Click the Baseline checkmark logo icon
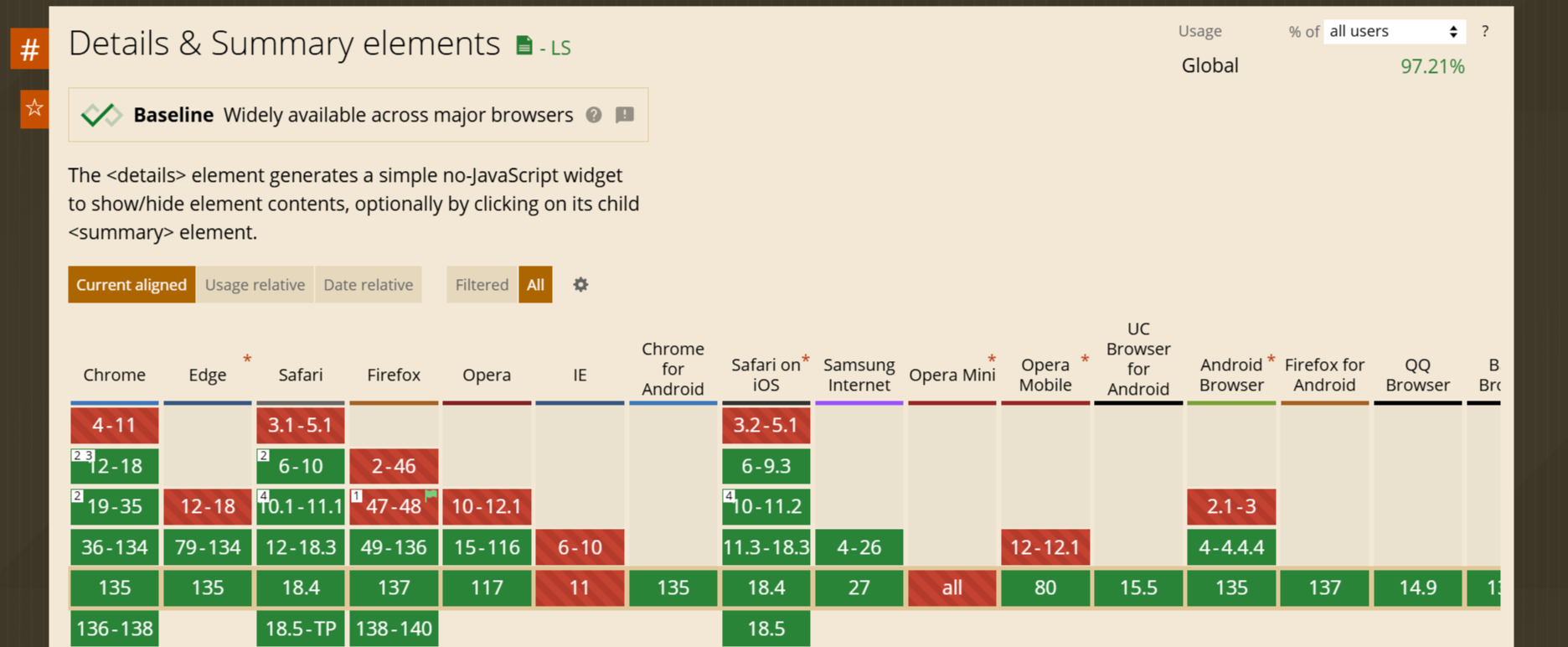 pos(101,115)
